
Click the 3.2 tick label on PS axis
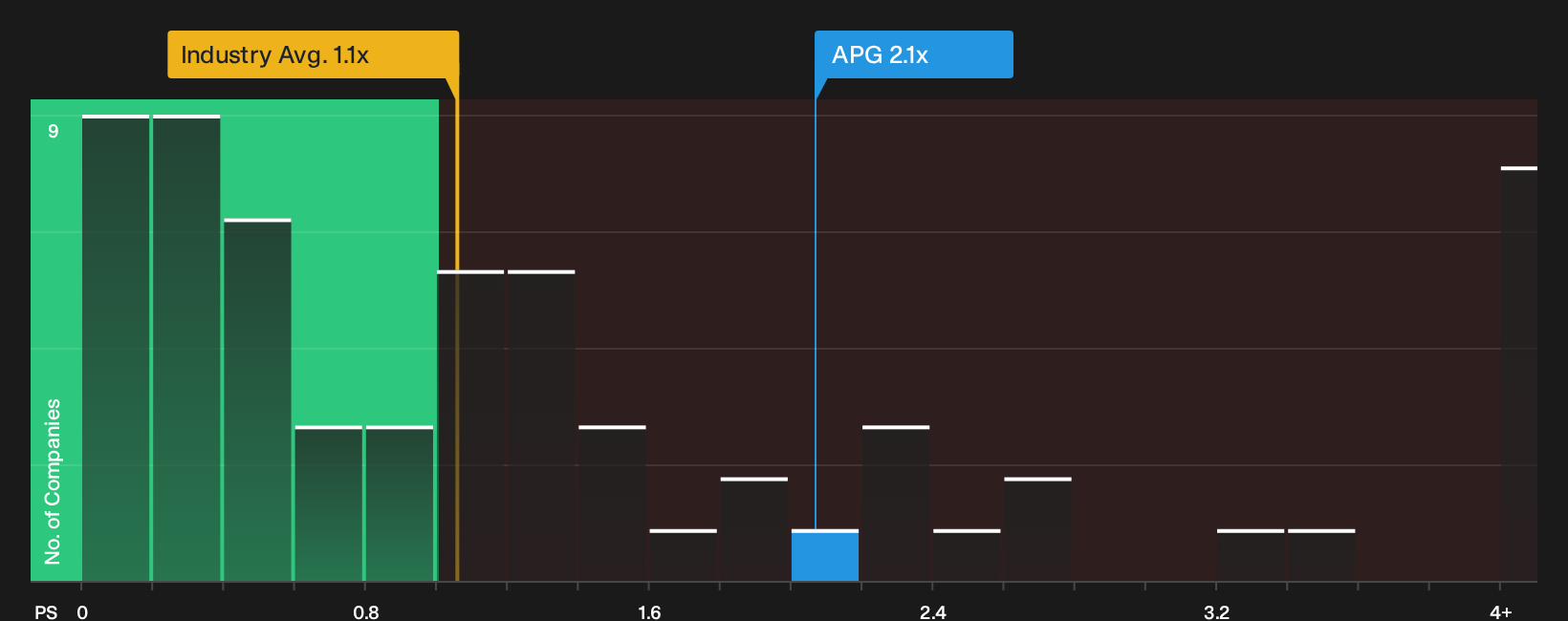point(1216,611)
